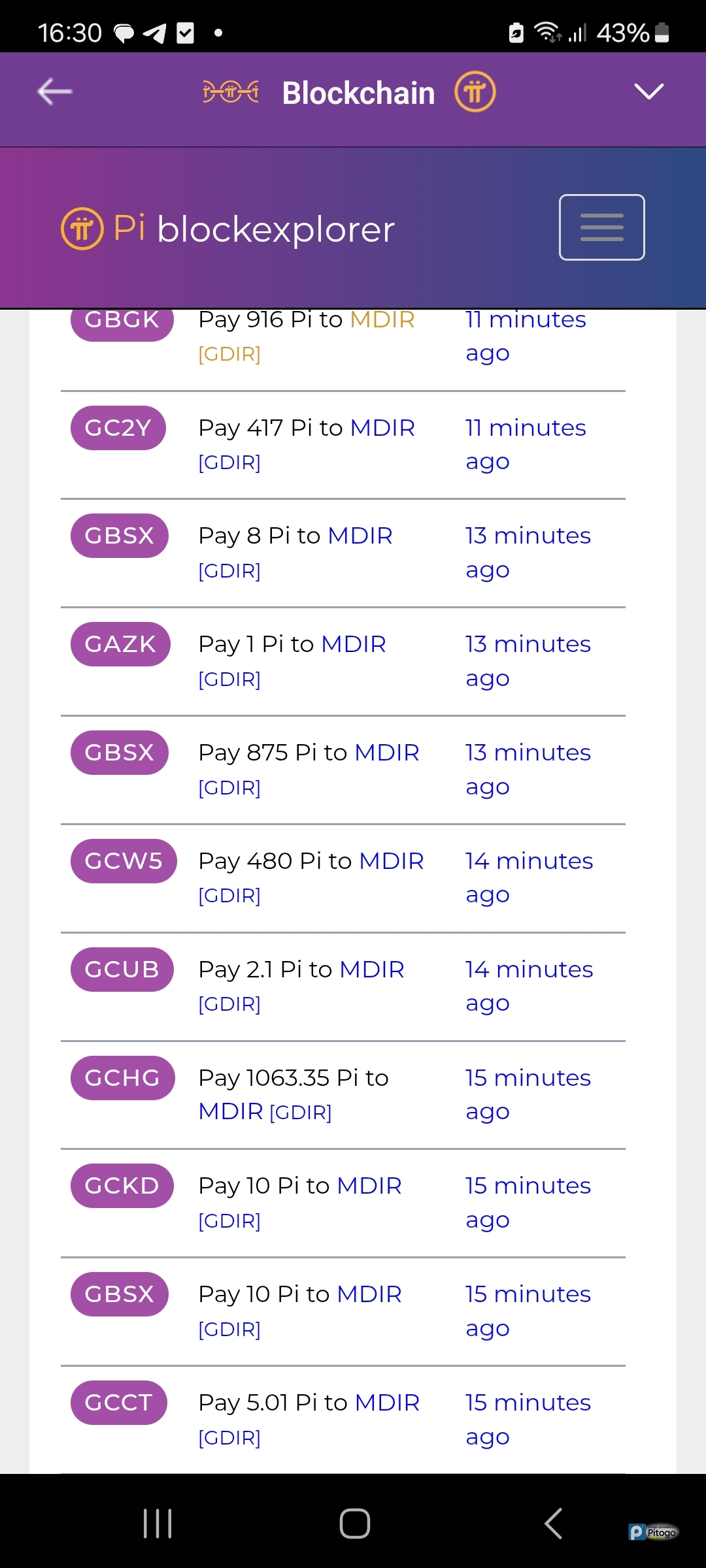Image resolution: width=706 pixels, height=1568 pixels.
Task: Tap the blockchain chain logo icon
Action: [231, 92]
